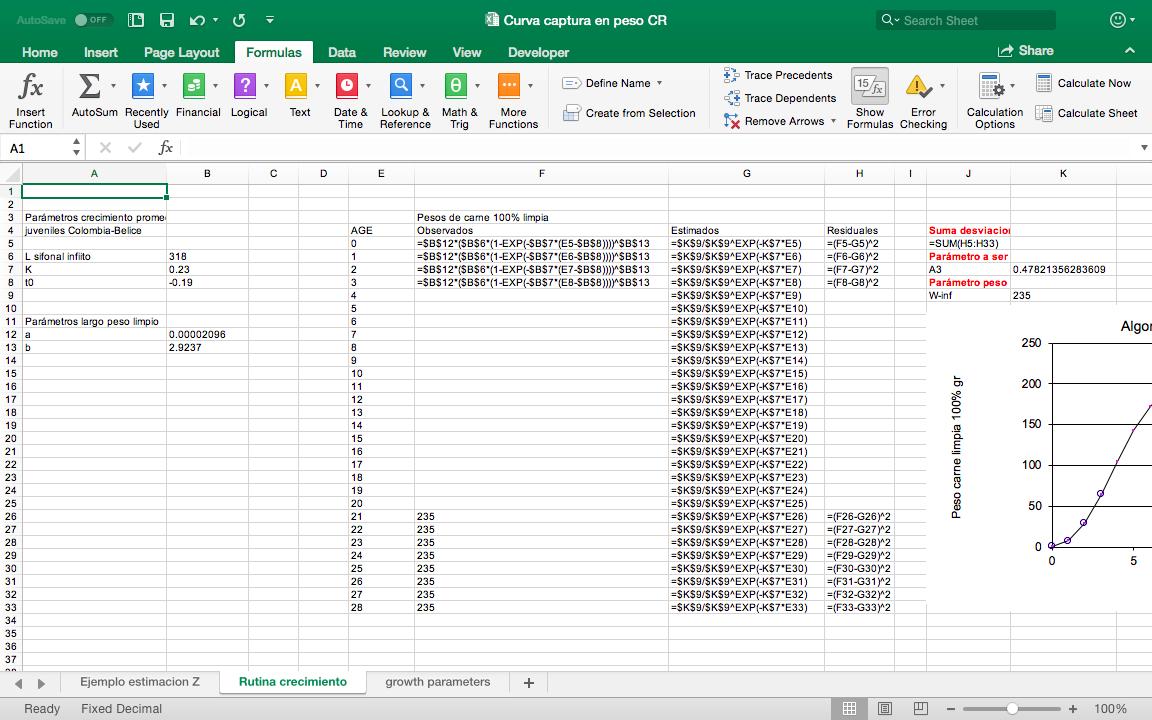Select column G header

pos(746,173)
